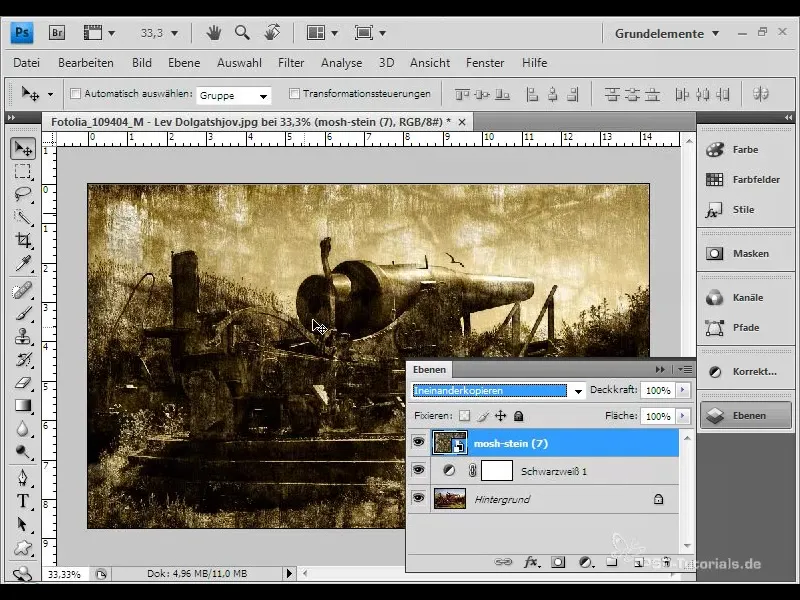The height and width of the screenshot is (600, 800).
Task: Toggle lock position icon
Action: click(x=501, y=416)
